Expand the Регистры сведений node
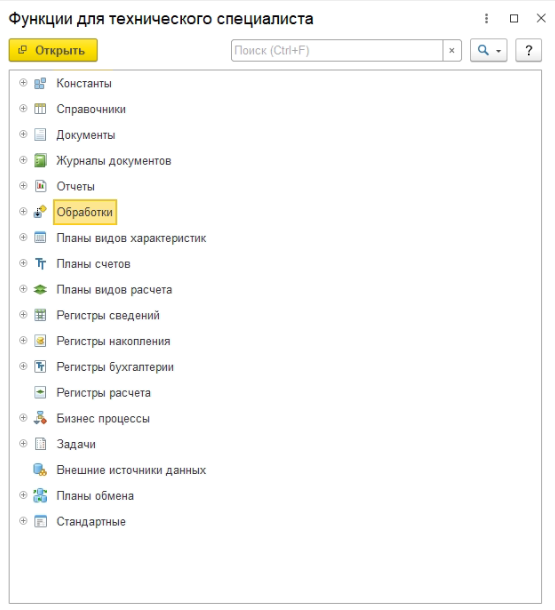555x610 pixels. (23, 315)
